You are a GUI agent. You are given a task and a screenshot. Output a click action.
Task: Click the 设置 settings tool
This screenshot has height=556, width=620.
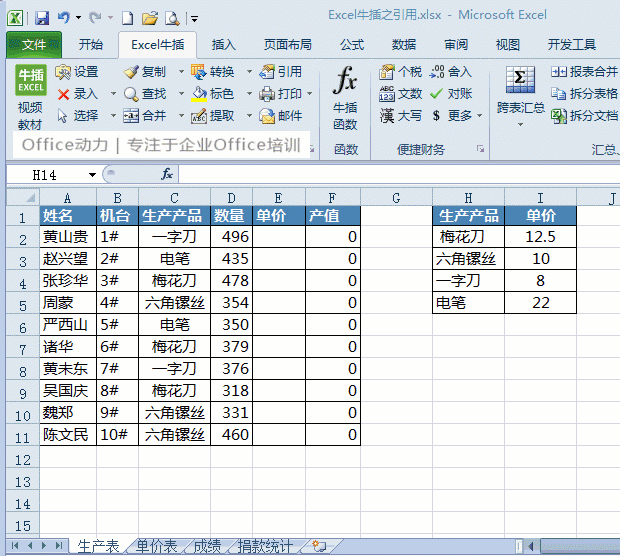tap(77, 72)
